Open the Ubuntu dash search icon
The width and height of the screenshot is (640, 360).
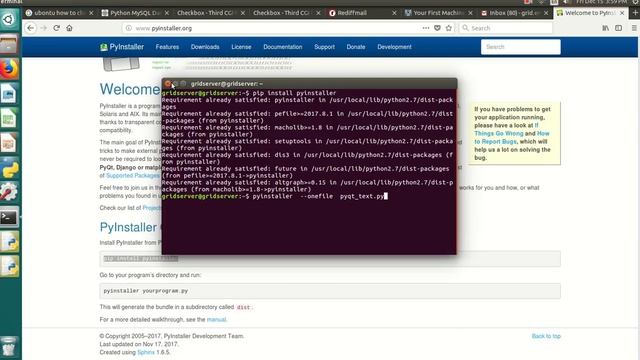click(9, 19)
